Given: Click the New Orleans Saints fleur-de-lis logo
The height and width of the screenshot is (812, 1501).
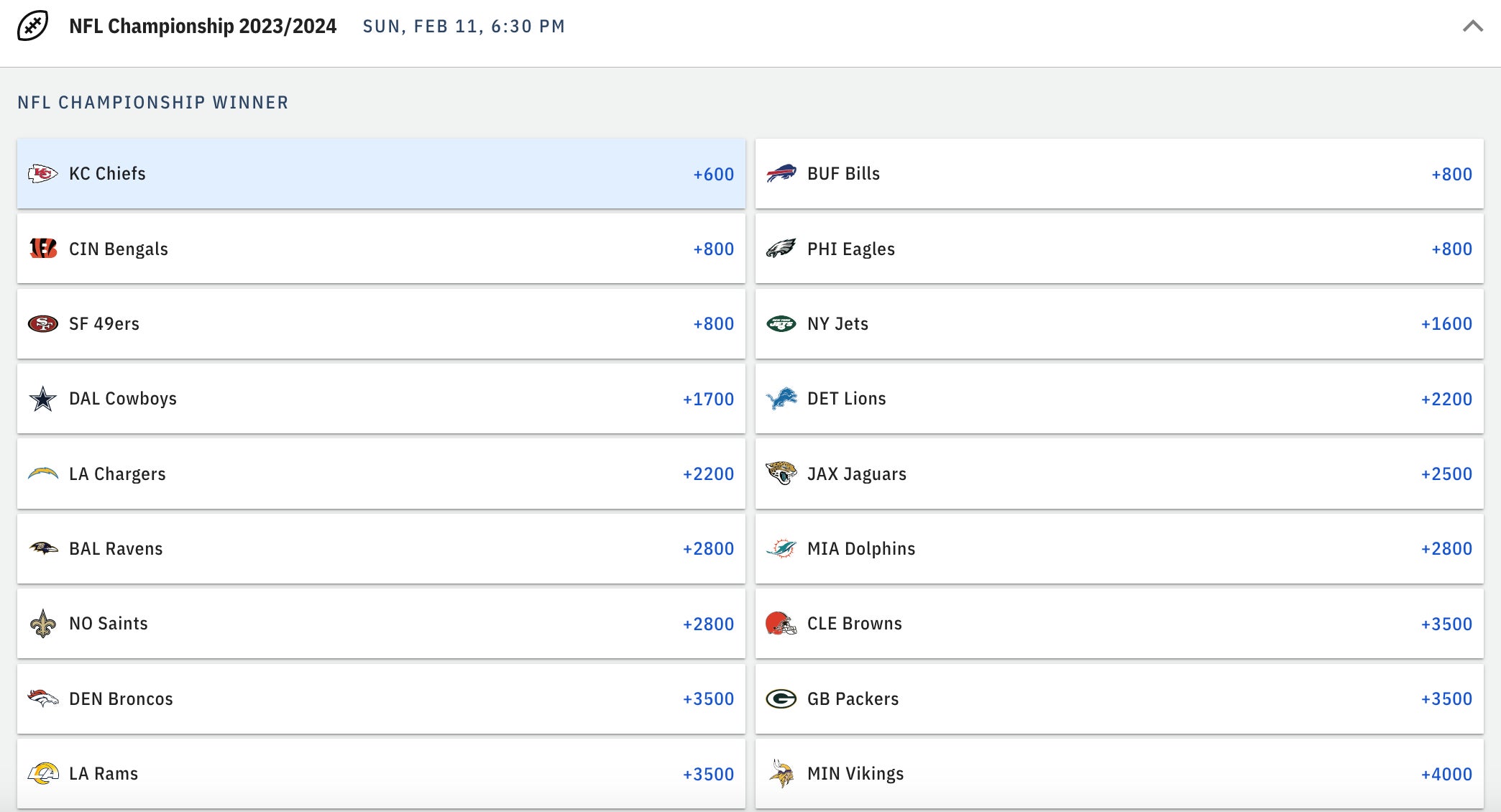Looking at the screenshot, I should point(42,624).
